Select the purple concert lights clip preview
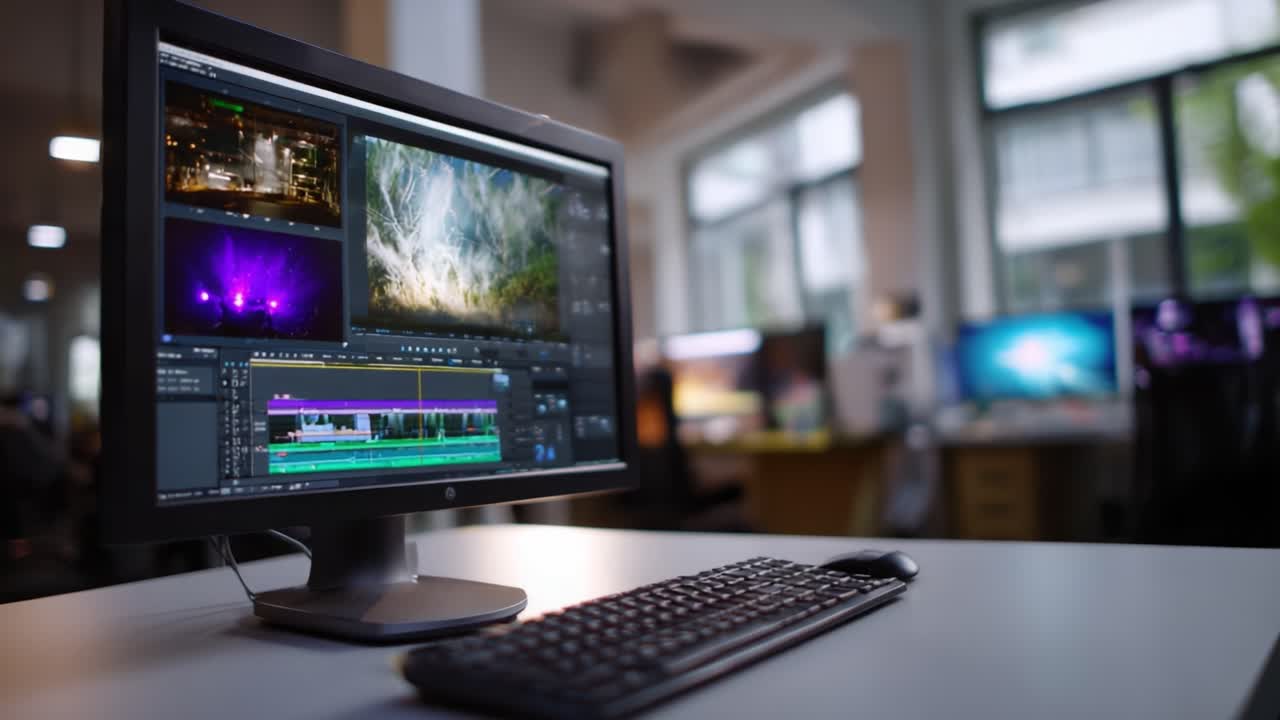This screenshot has width=1280, height=720. tap(253, 282)
